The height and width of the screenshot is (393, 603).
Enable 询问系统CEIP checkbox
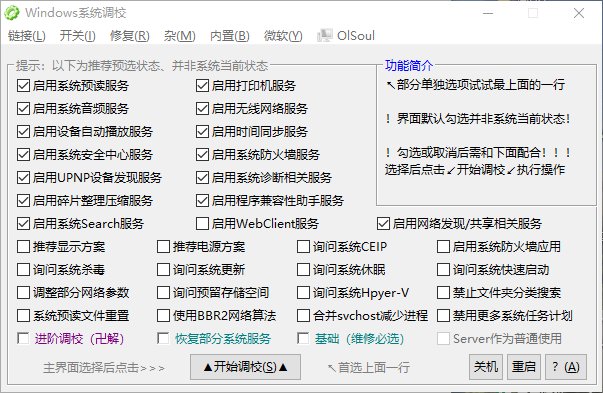tap(303, 246)
